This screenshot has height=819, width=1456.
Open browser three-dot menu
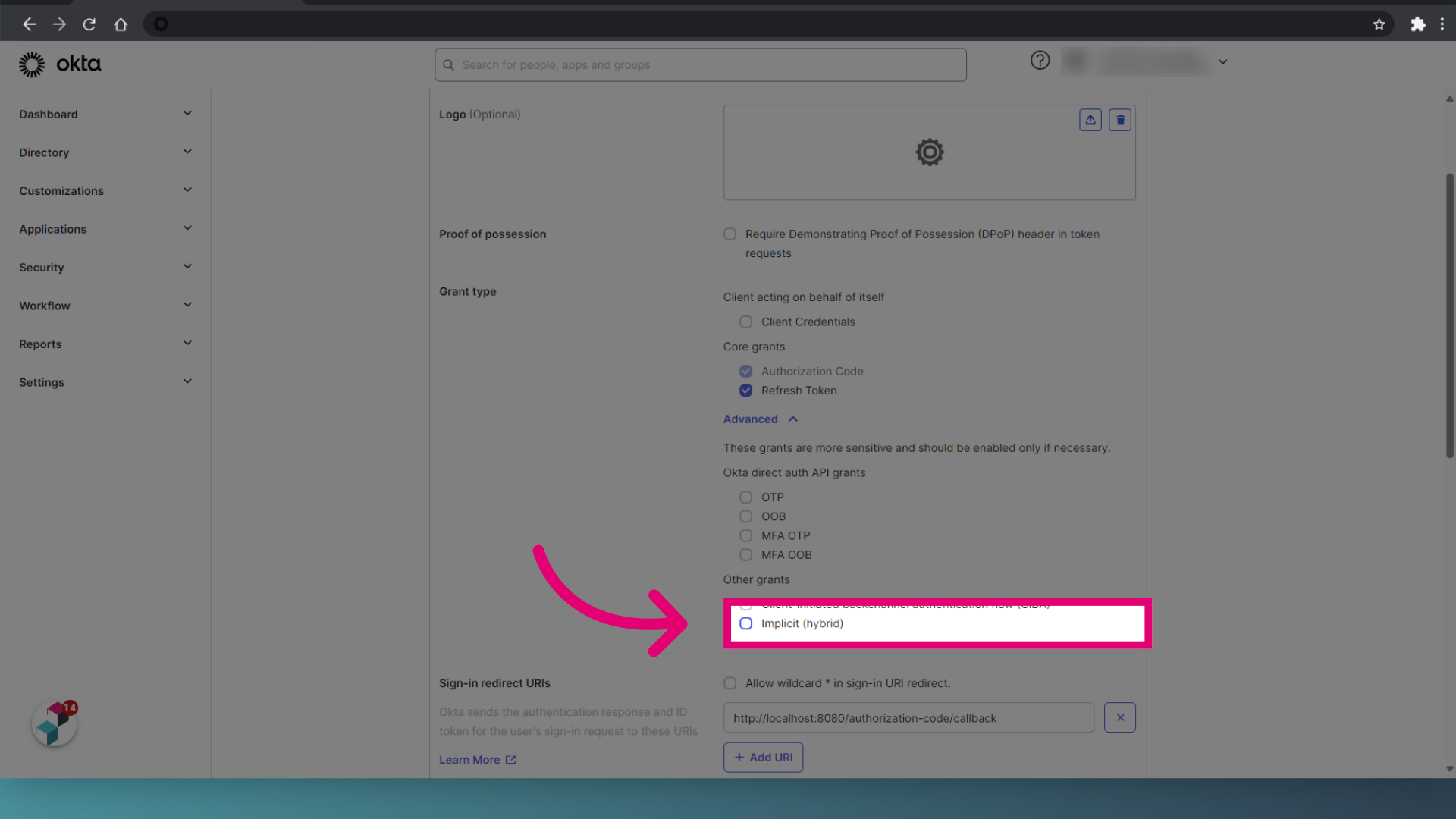point(1442,24)
